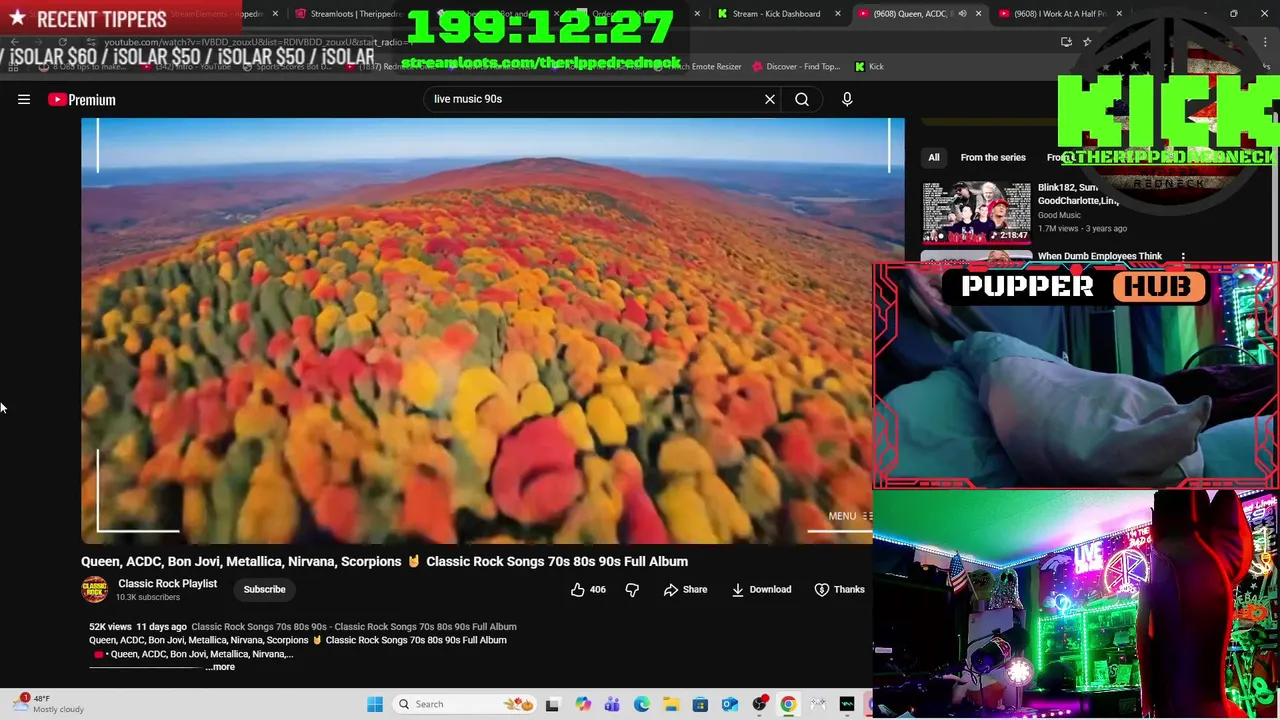
Task: Subscribe to Classic Rock Playlist
Action: coord(264,589)
